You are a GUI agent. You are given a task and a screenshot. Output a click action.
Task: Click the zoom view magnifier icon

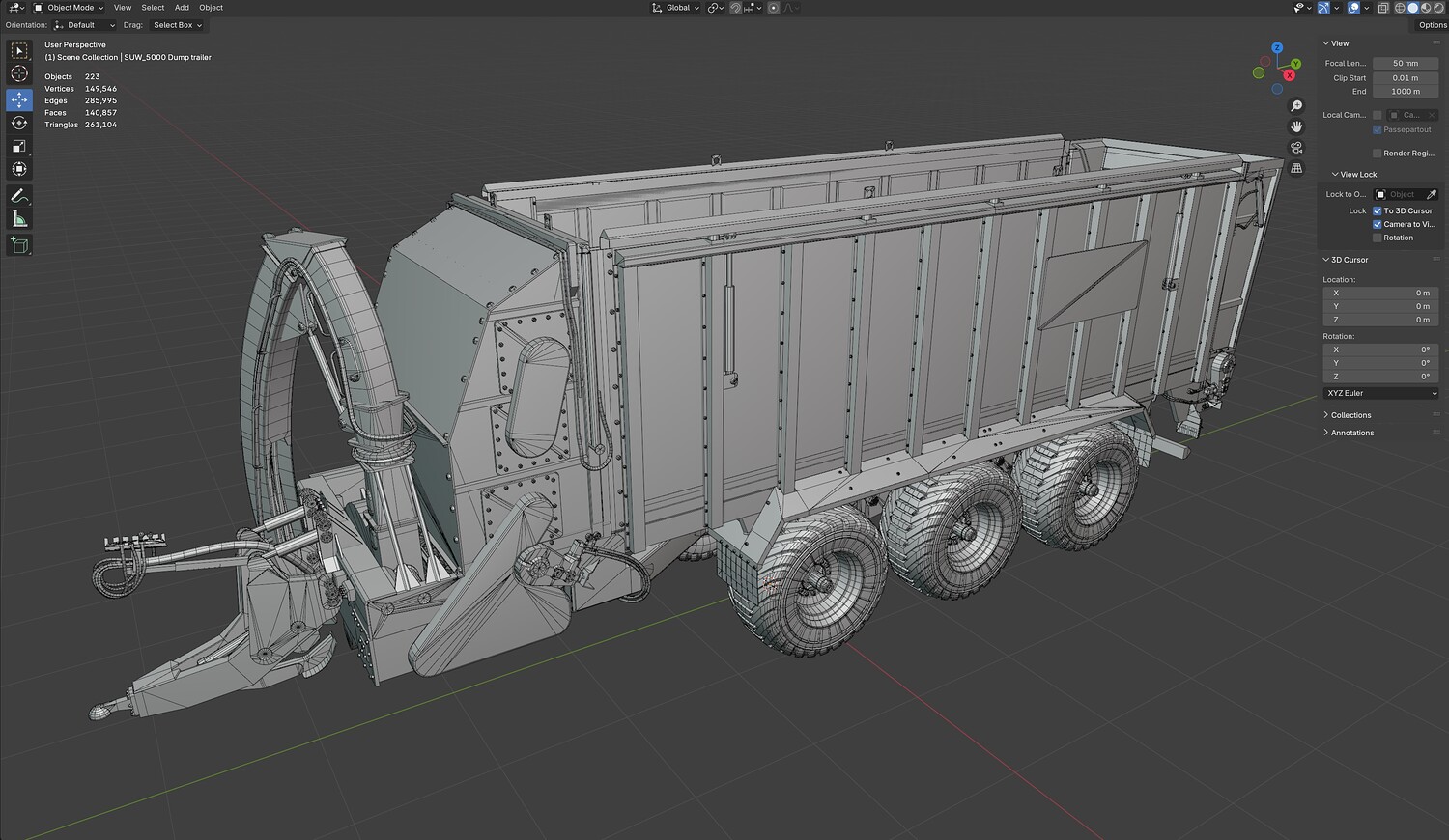click(1296, 106)
